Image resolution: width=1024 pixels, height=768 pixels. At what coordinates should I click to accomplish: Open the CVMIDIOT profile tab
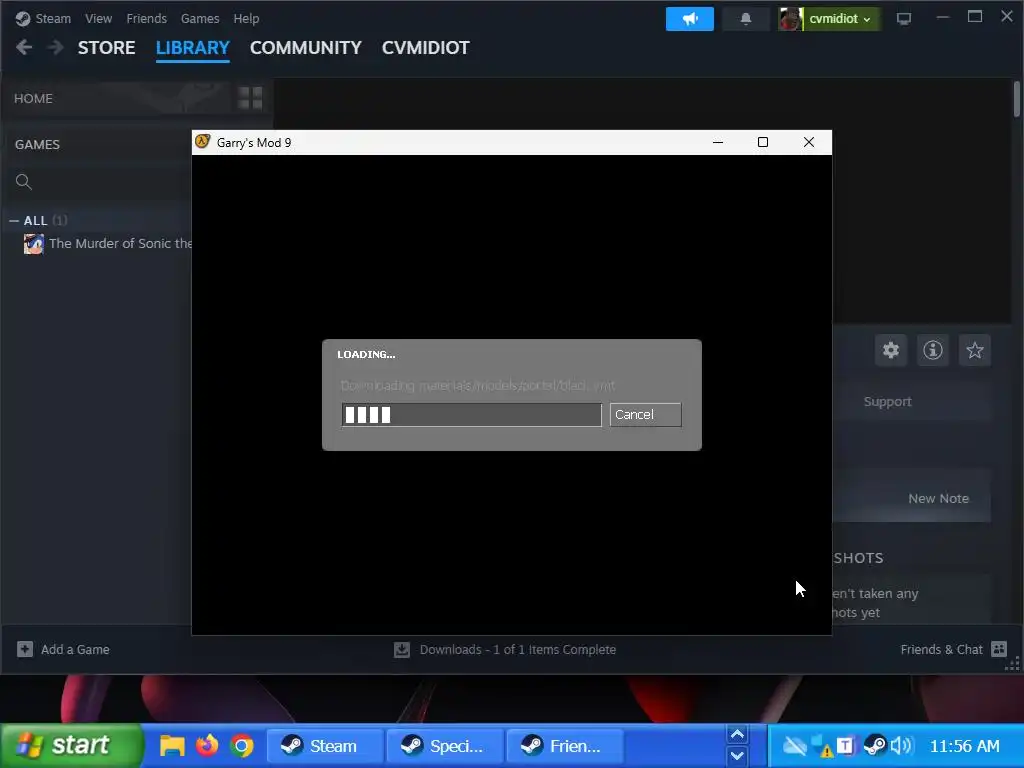[425, 48]
